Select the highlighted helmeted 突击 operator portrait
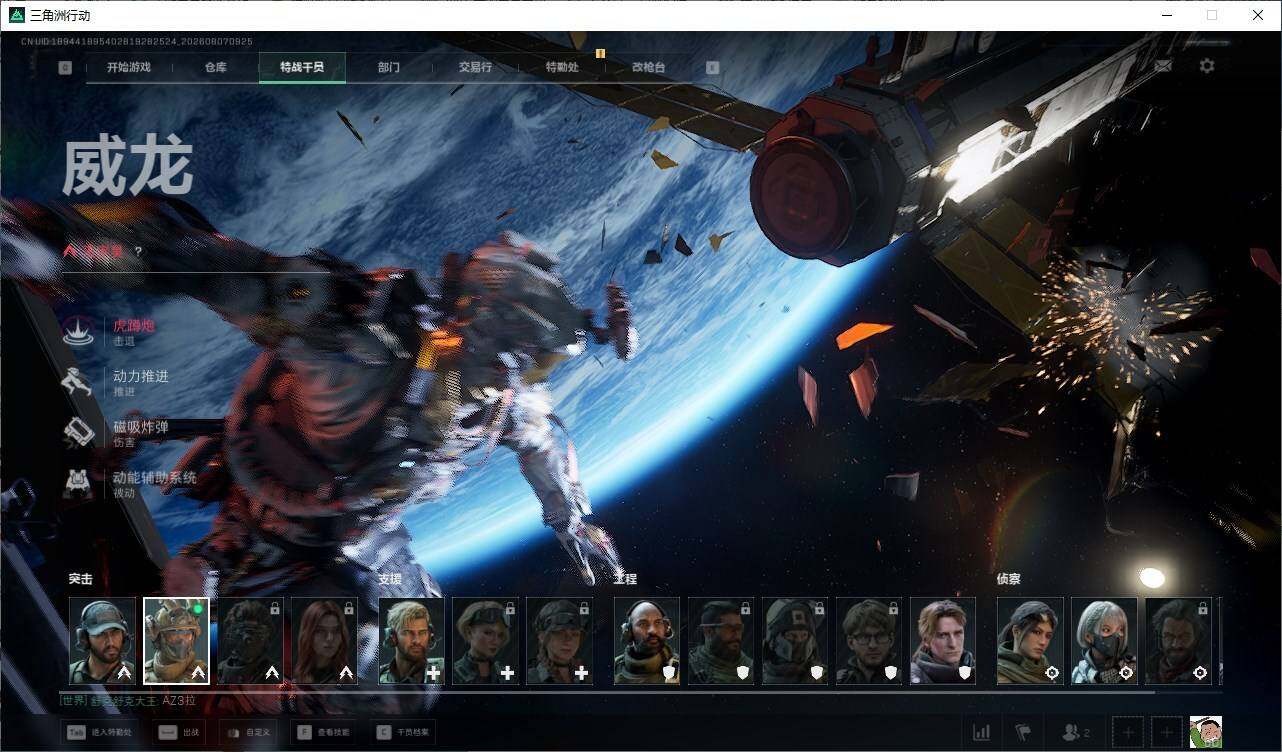This screenshot has width=1282, height=752. tap(177, 641)
